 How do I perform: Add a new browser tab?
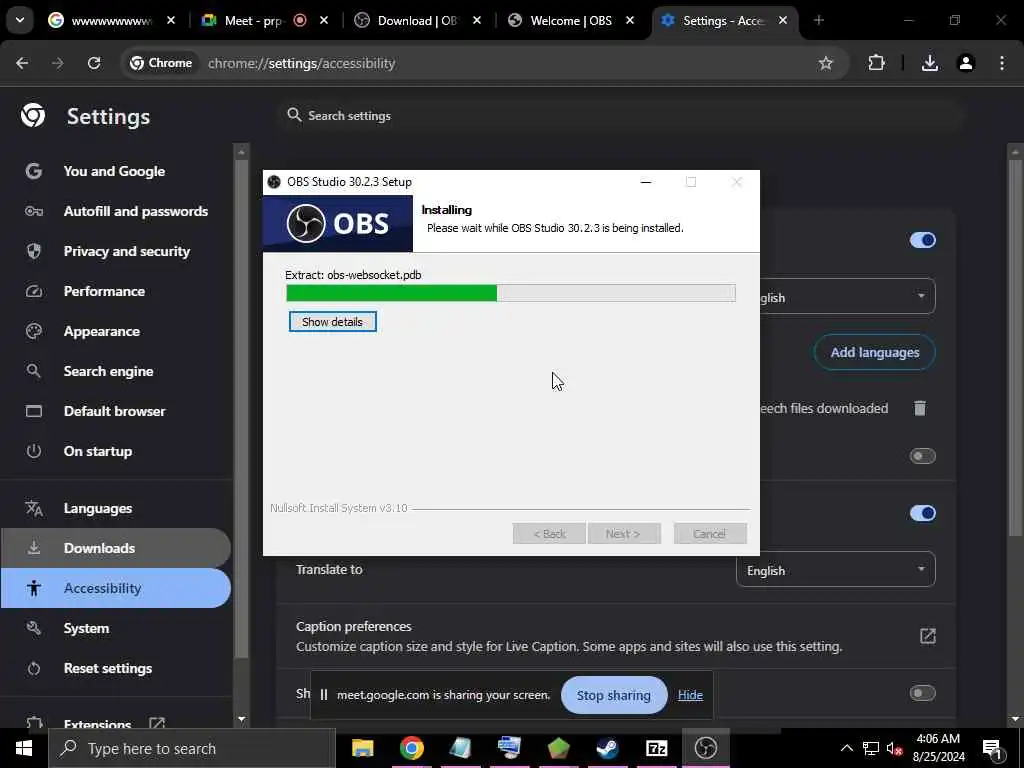pyautogui.click(x=818, y=20)
